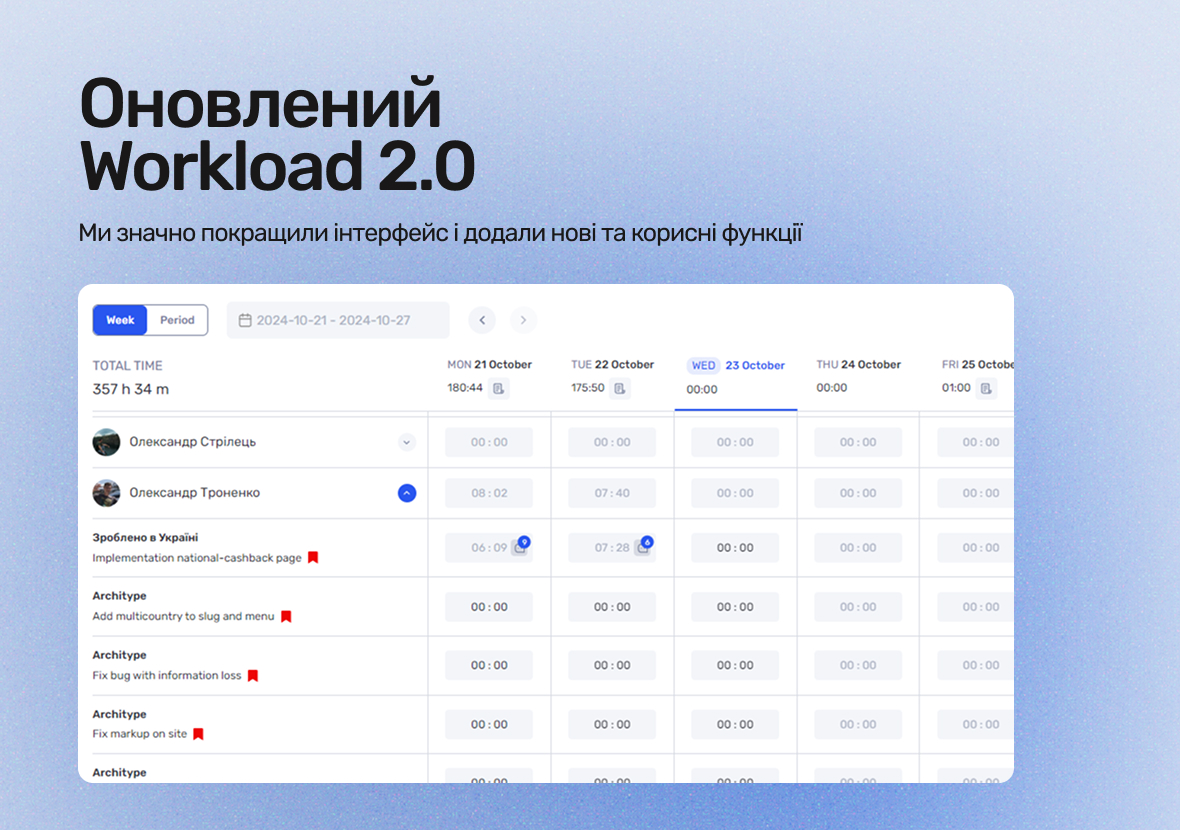Click the Олександр Троненко name
The image size is (1180, 830).
point(195,493)
